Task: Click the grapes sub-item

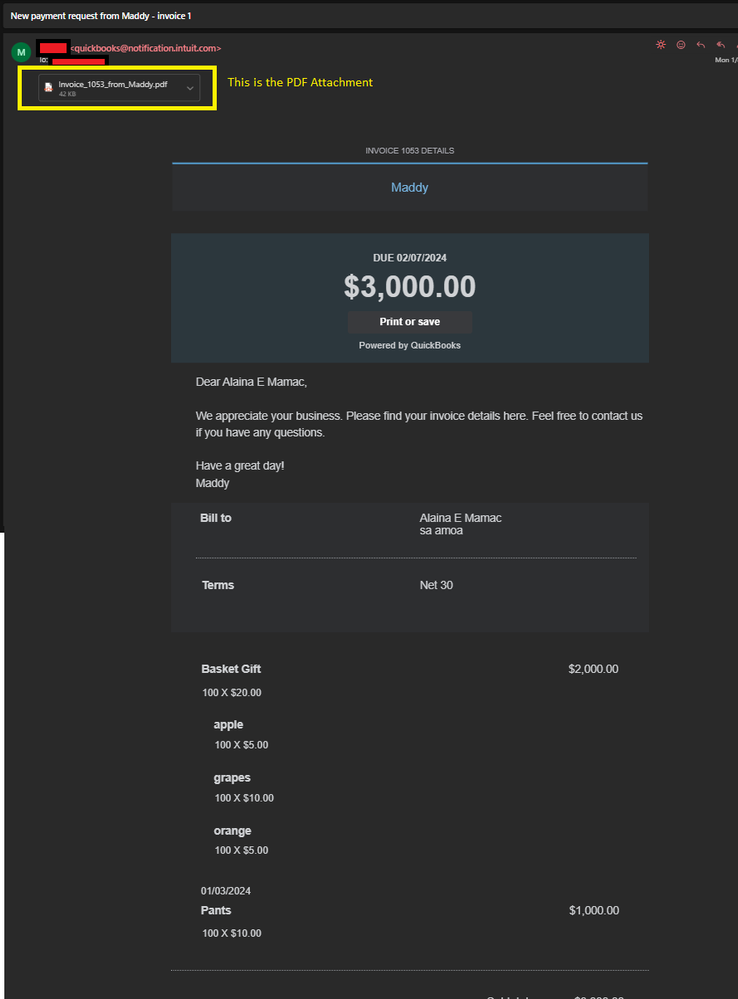Action: click(232, 778)
